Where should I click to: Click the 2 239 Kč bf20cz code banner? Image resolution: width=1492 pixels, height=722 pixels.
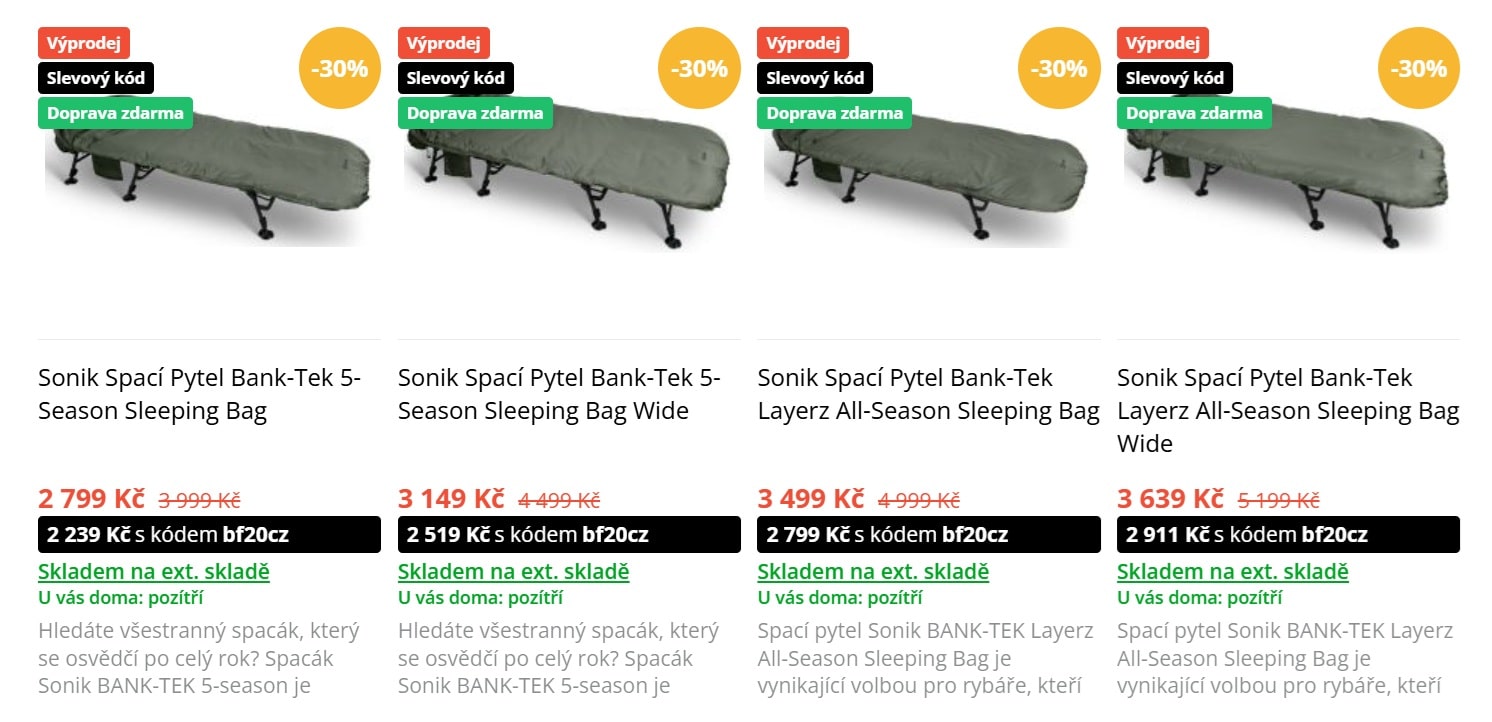(209, 535)
